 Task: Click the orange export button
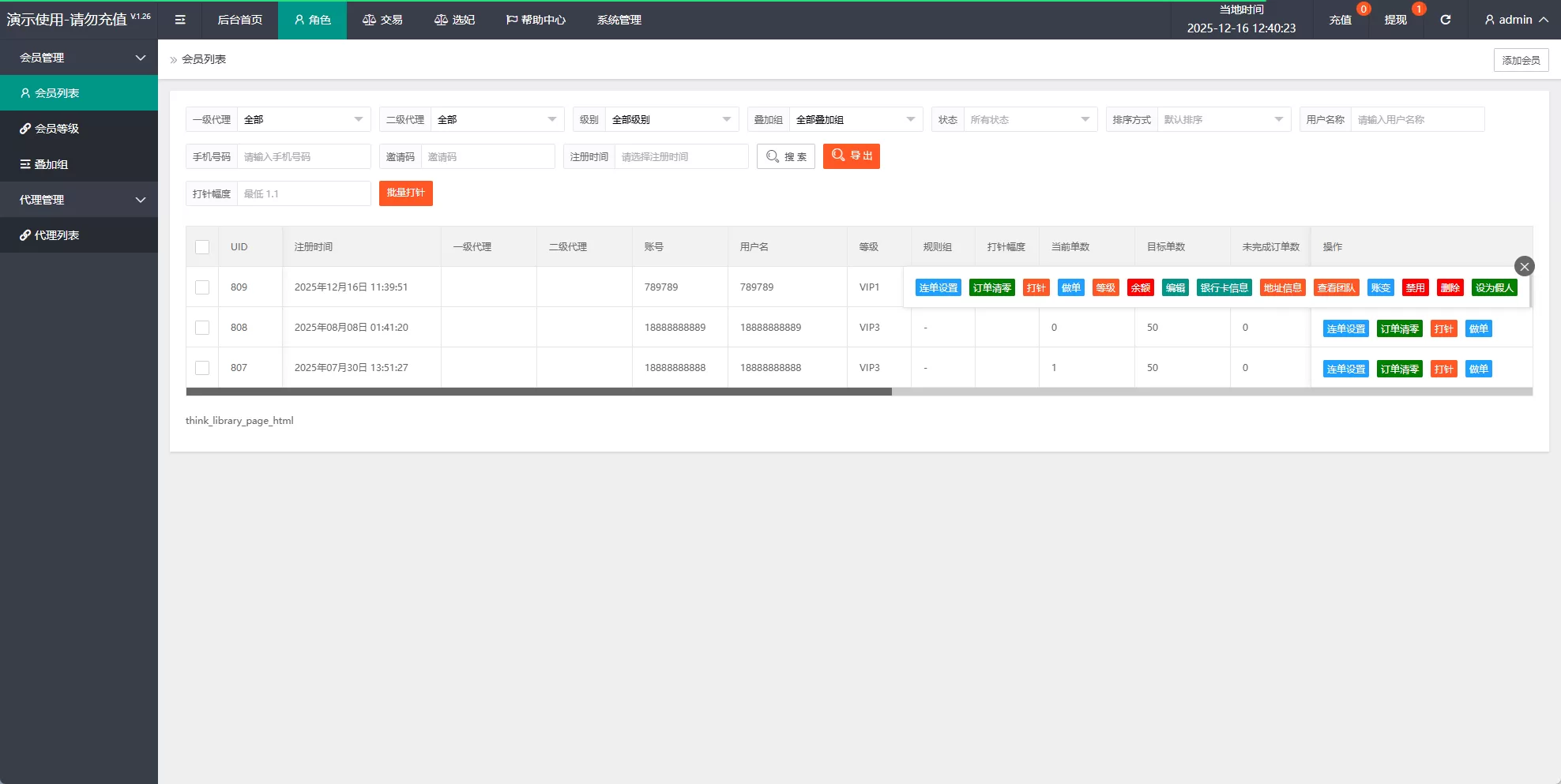point(851,156)
